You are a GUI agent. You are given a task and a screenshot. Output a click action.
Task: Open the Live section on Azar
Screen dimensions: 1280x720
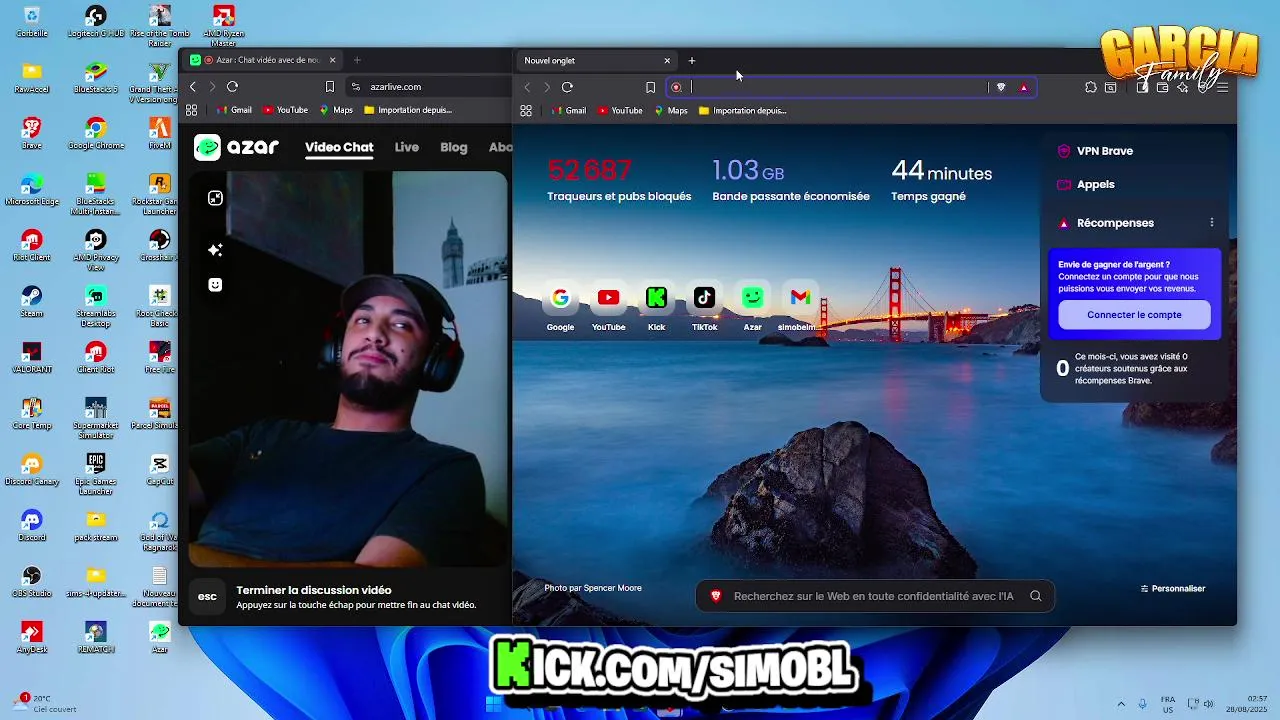click(x=406, y=147)
